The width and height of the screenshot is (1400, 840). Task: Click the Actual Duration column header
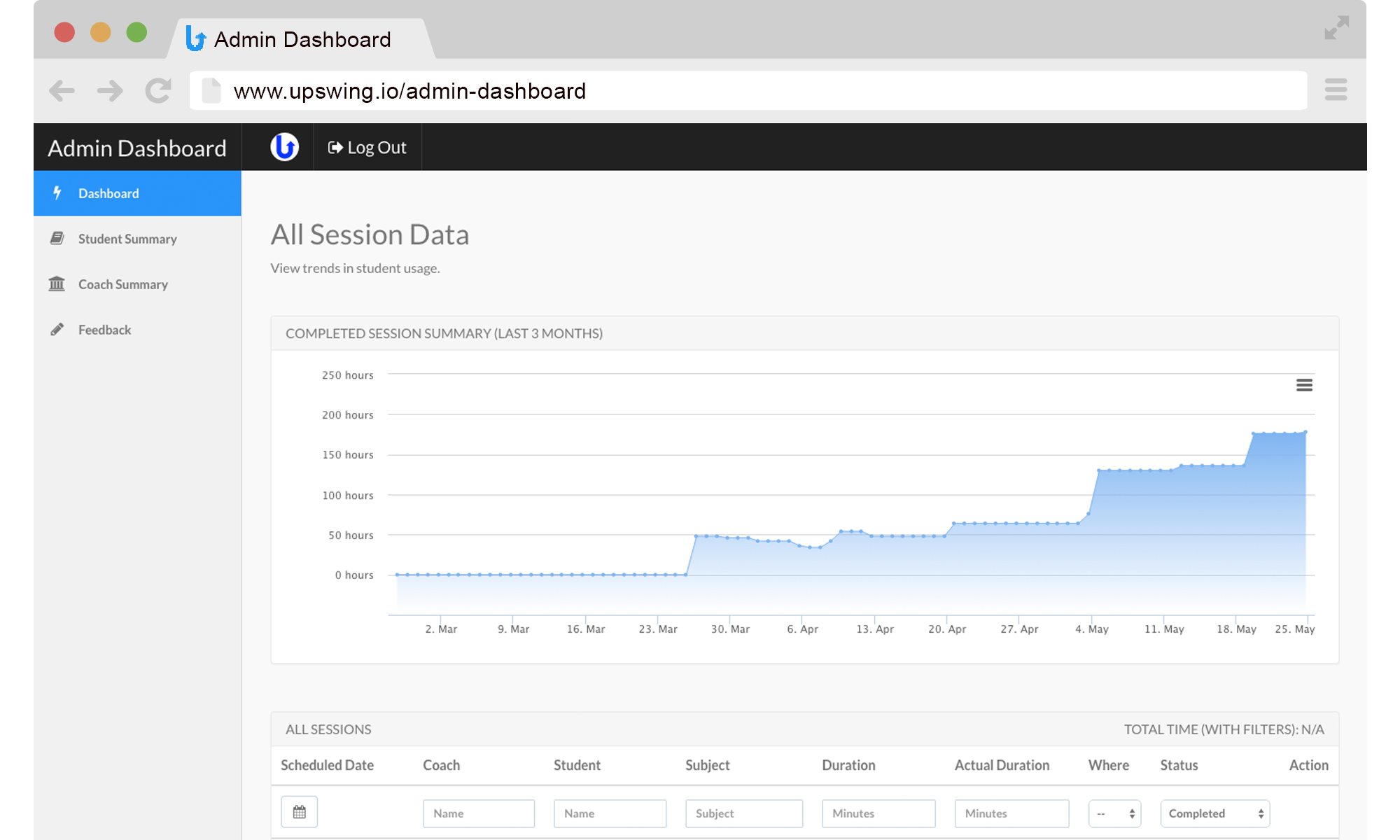point(1002,765)
